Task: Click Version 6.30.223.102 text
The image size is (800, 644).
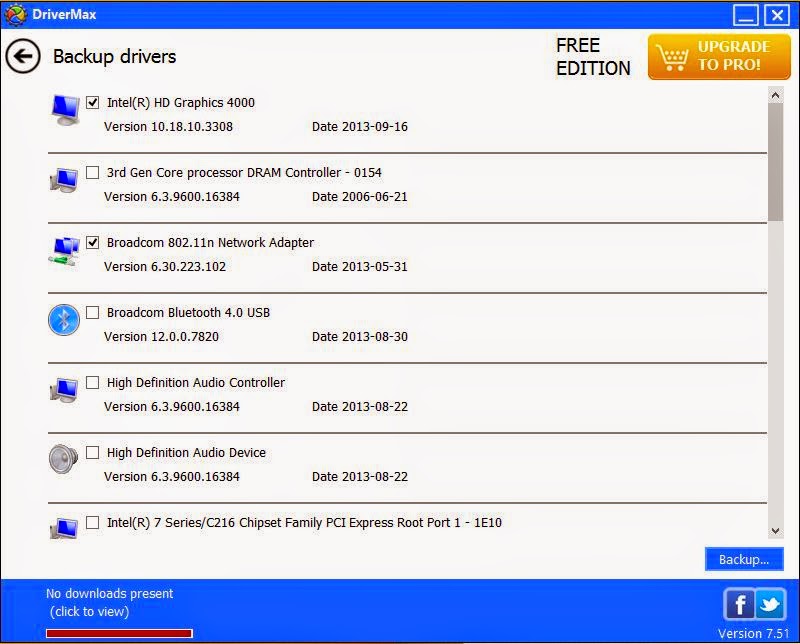Action: [x=165, y=266]
